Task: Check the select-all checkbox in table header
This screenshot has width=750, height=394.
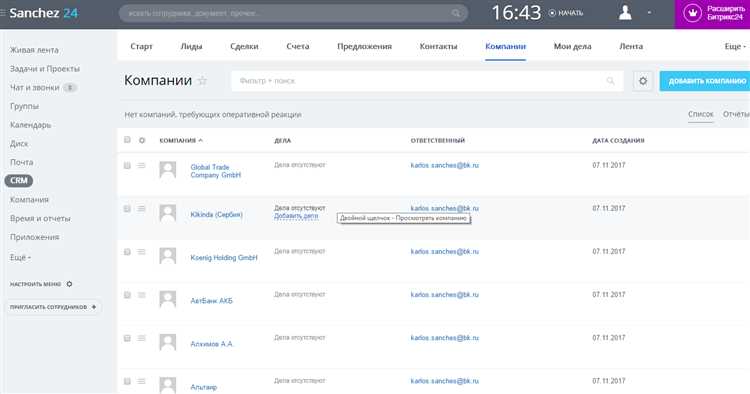Action: pos(127,140)
